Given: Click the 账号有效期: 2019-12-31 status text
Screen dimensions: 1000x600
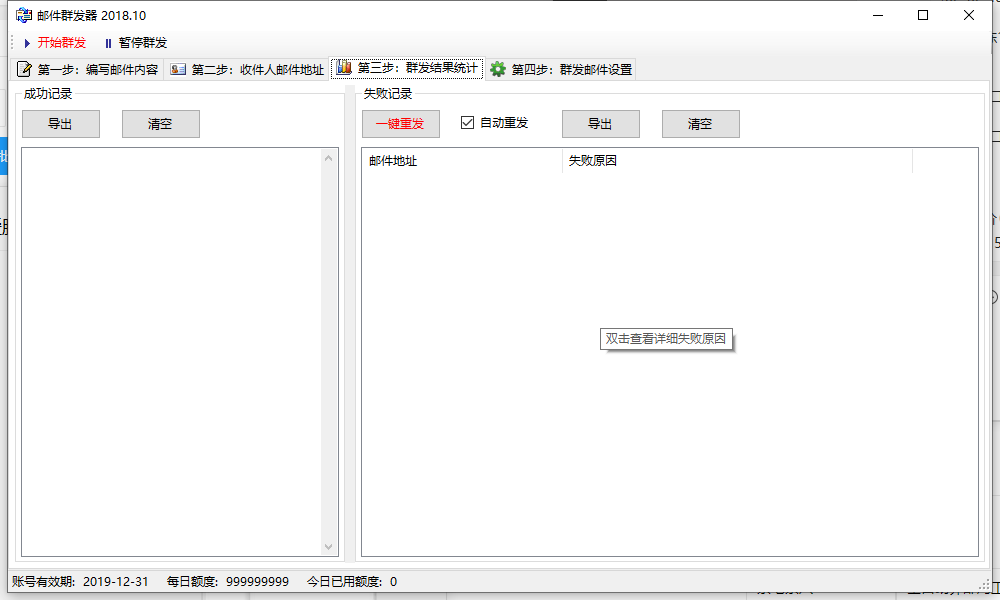Looking at the screenshot, I should click(x=80, y=582).
